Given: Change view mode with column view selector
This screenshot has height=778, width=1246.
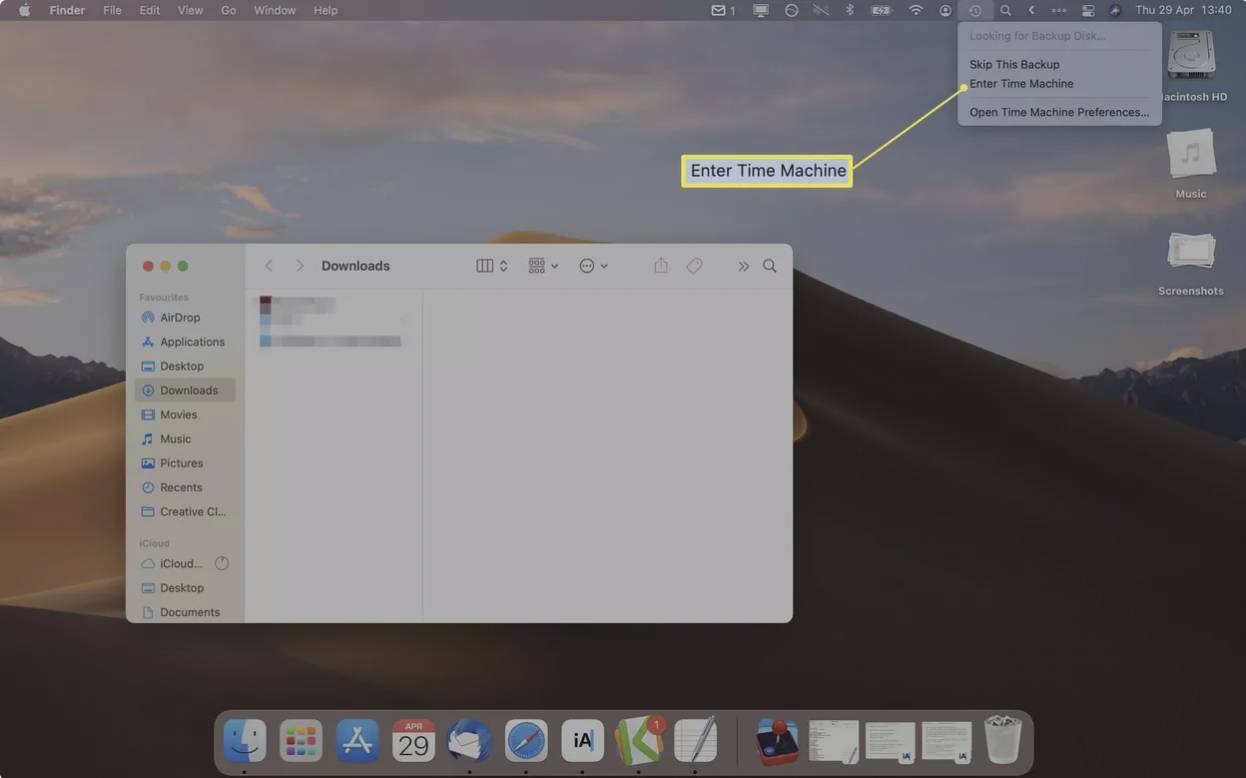Looking at the screenshot, I should click(491, 266).
